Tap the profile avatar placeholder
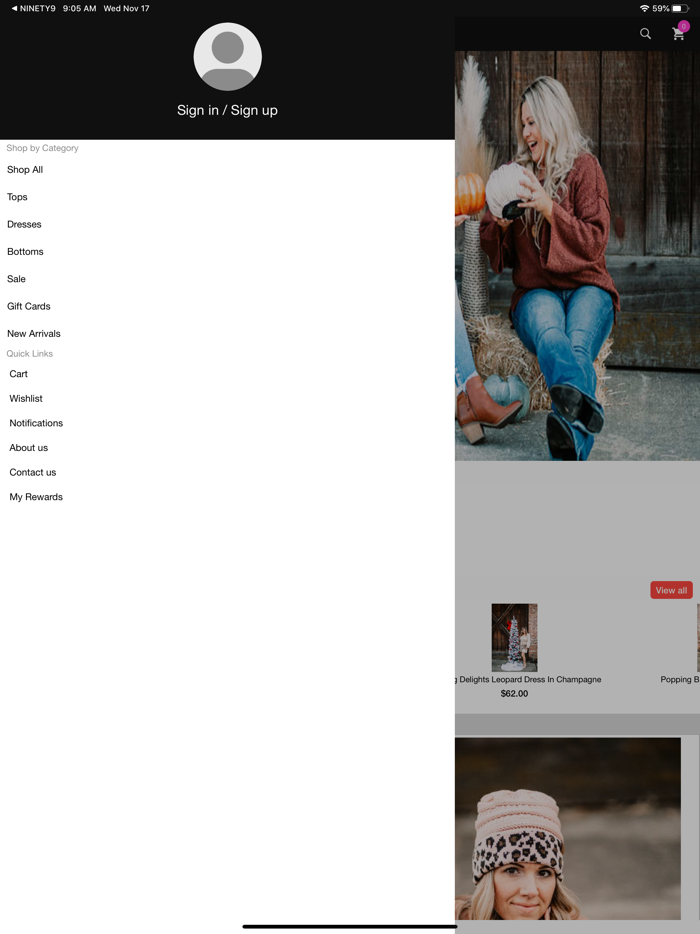The image size is (700, 934). coord(228,57)
